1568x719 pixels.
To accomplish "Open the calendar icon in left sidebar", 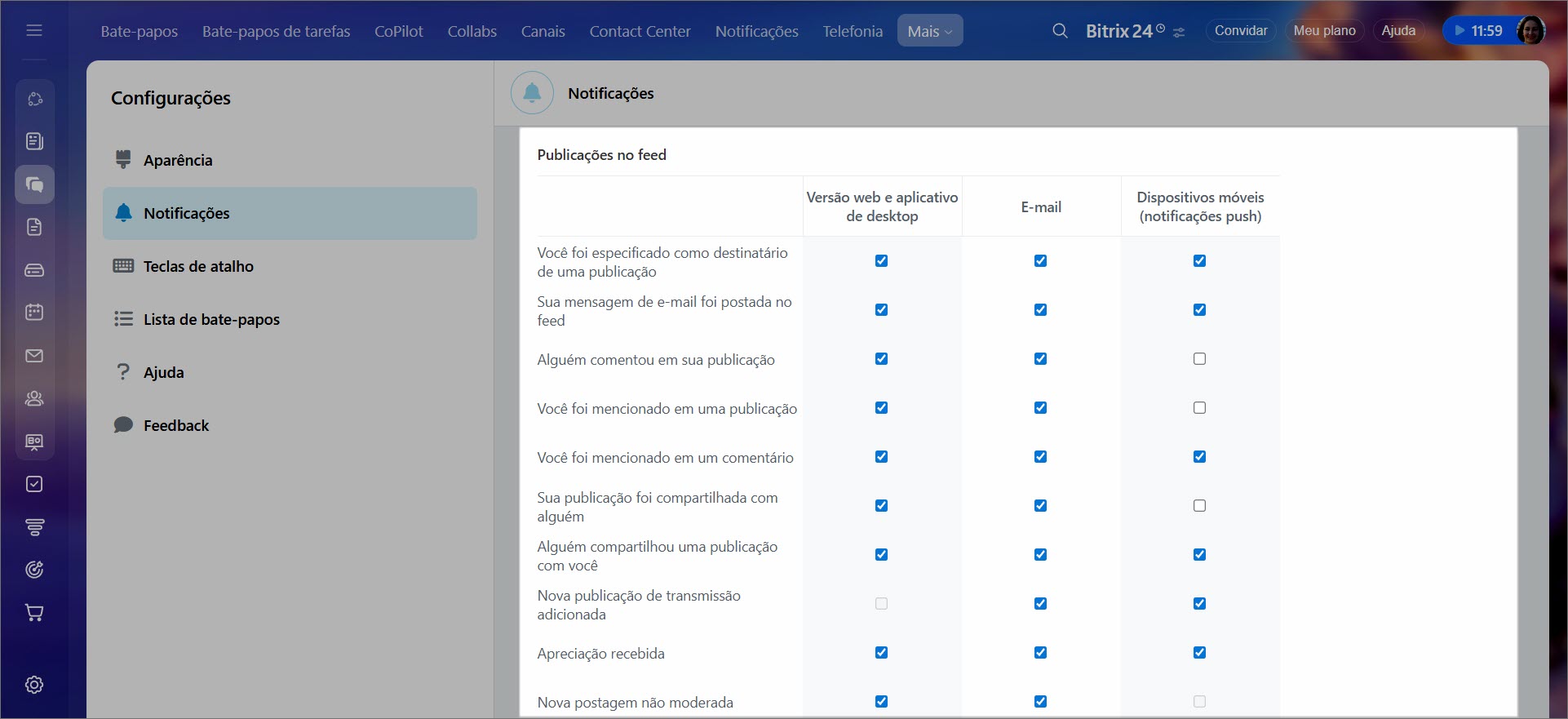I will (x=34, y=312).
